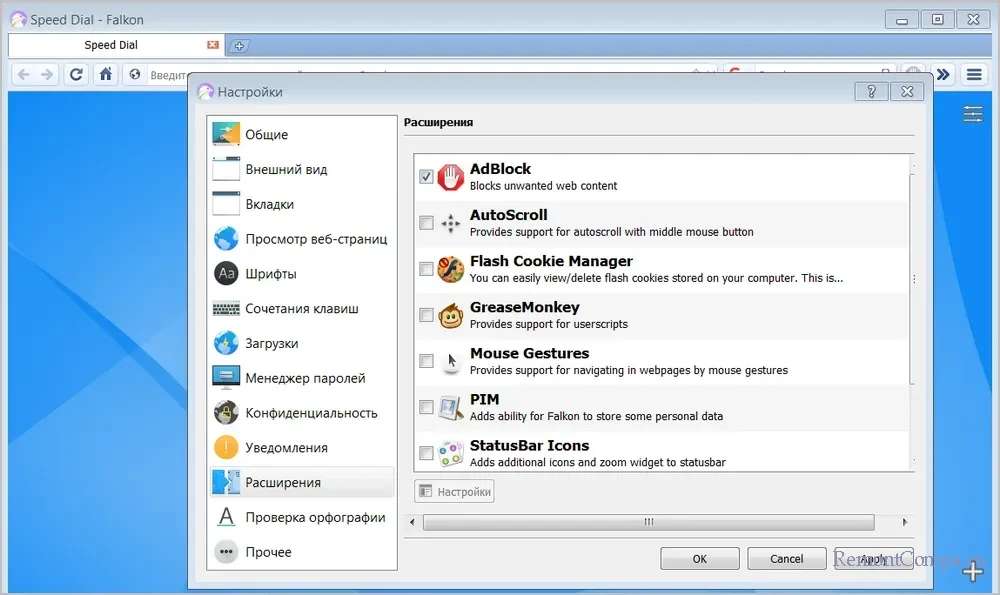Viewport: 1000px width, 595px height.
Task: Switch to Внешний вид settings
Action: [x=302, y=170]
